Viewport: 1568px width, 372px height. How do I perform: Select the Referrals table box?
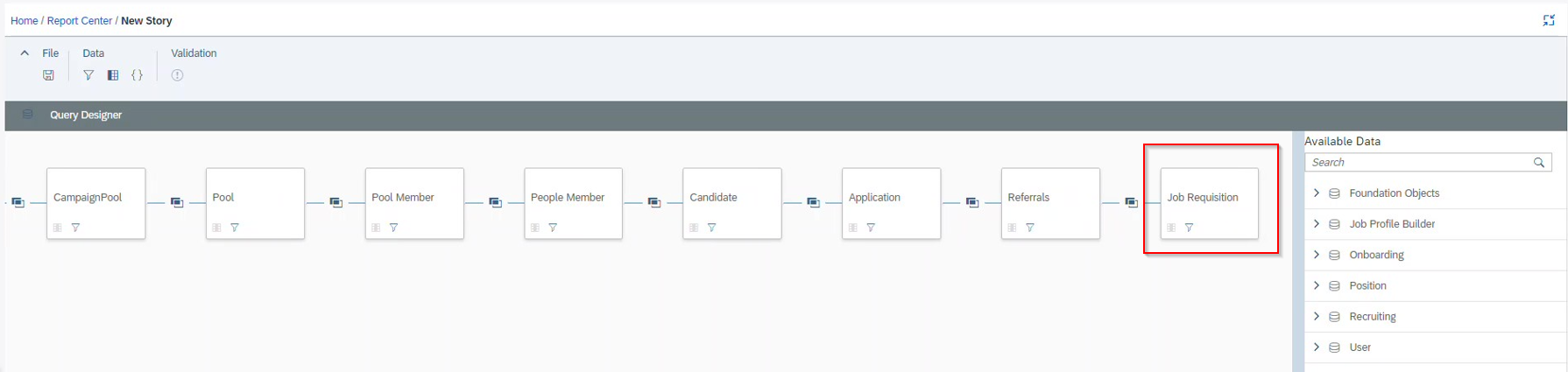(1050, 203)
